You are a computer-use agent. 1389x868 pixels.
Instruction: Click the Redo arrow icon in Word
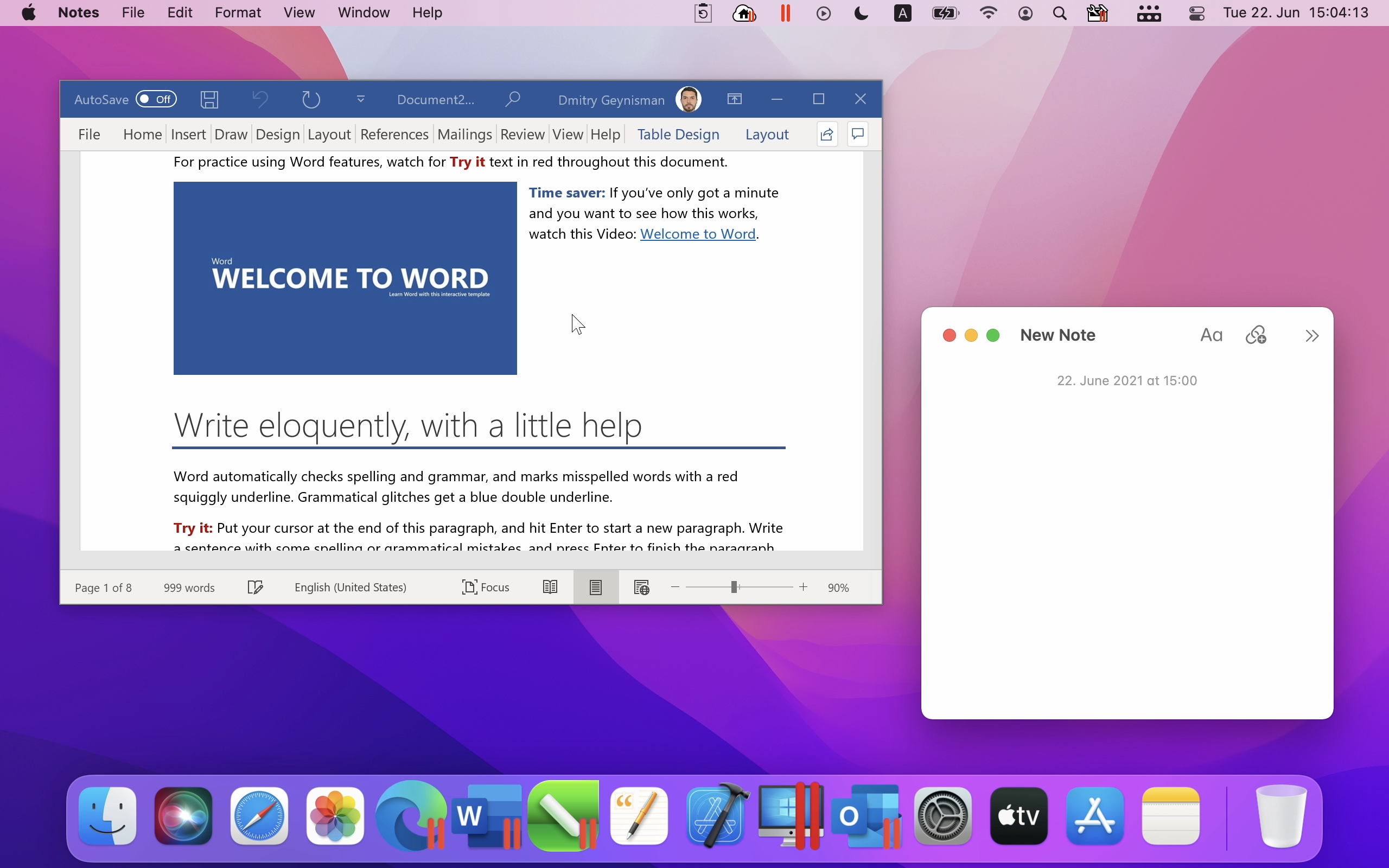pyautogui.click(x=311, y=99)
